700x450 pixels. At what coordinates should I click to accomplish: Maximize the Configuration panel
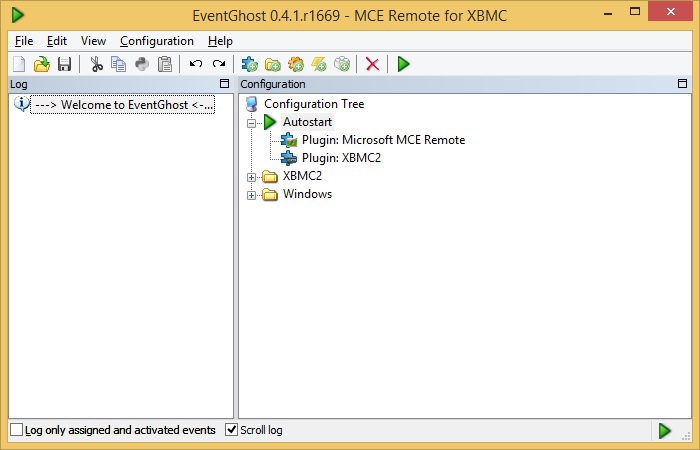682,83
